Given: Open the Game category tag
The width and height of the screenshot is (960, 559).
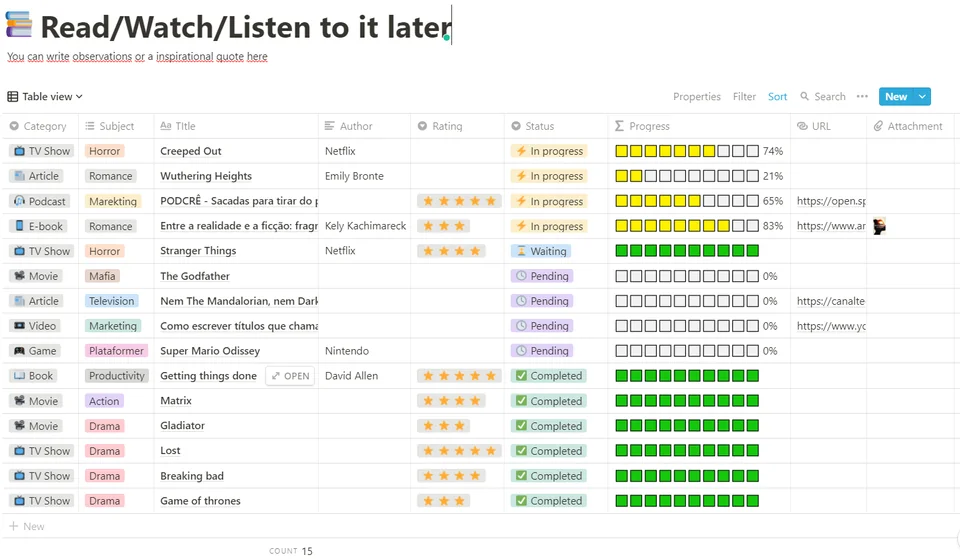Looking at the screenshot, I should point(35,351).
